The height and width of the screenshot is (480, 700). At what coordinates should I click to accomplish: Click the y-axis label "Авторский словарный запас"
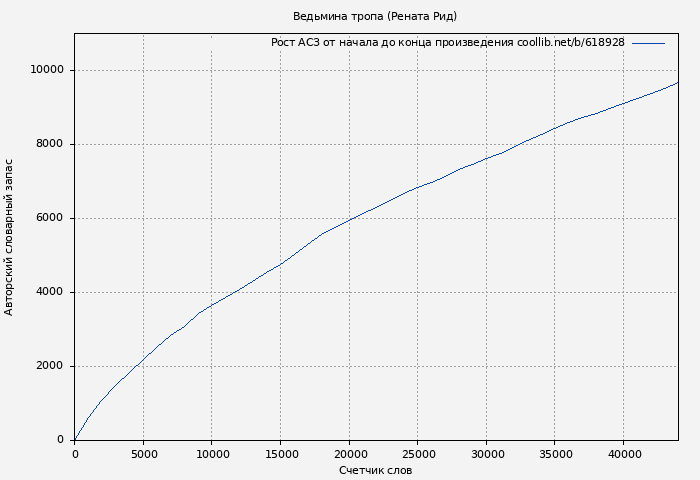tap(10, 237)
